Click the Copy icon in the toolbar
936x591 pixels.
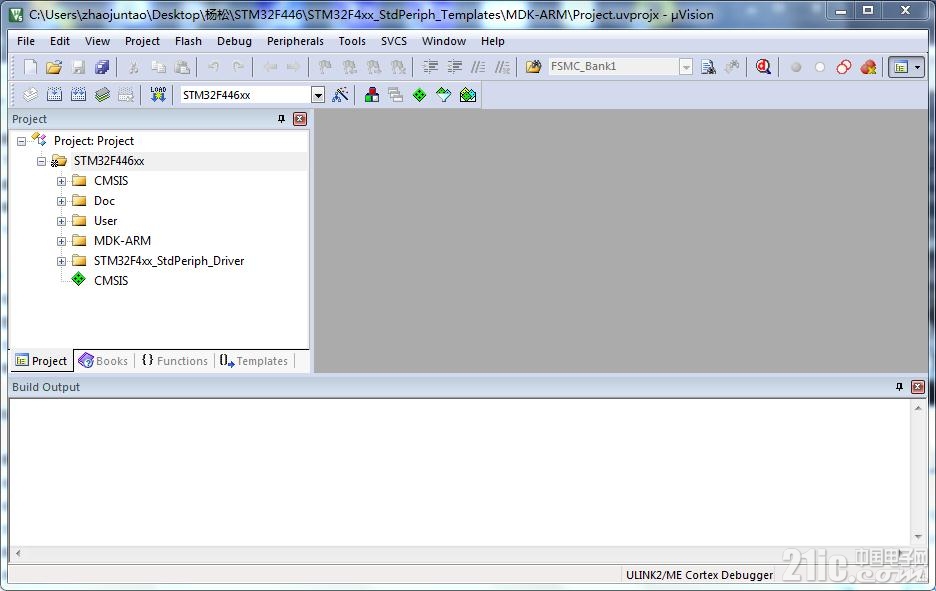pos(158,67)
